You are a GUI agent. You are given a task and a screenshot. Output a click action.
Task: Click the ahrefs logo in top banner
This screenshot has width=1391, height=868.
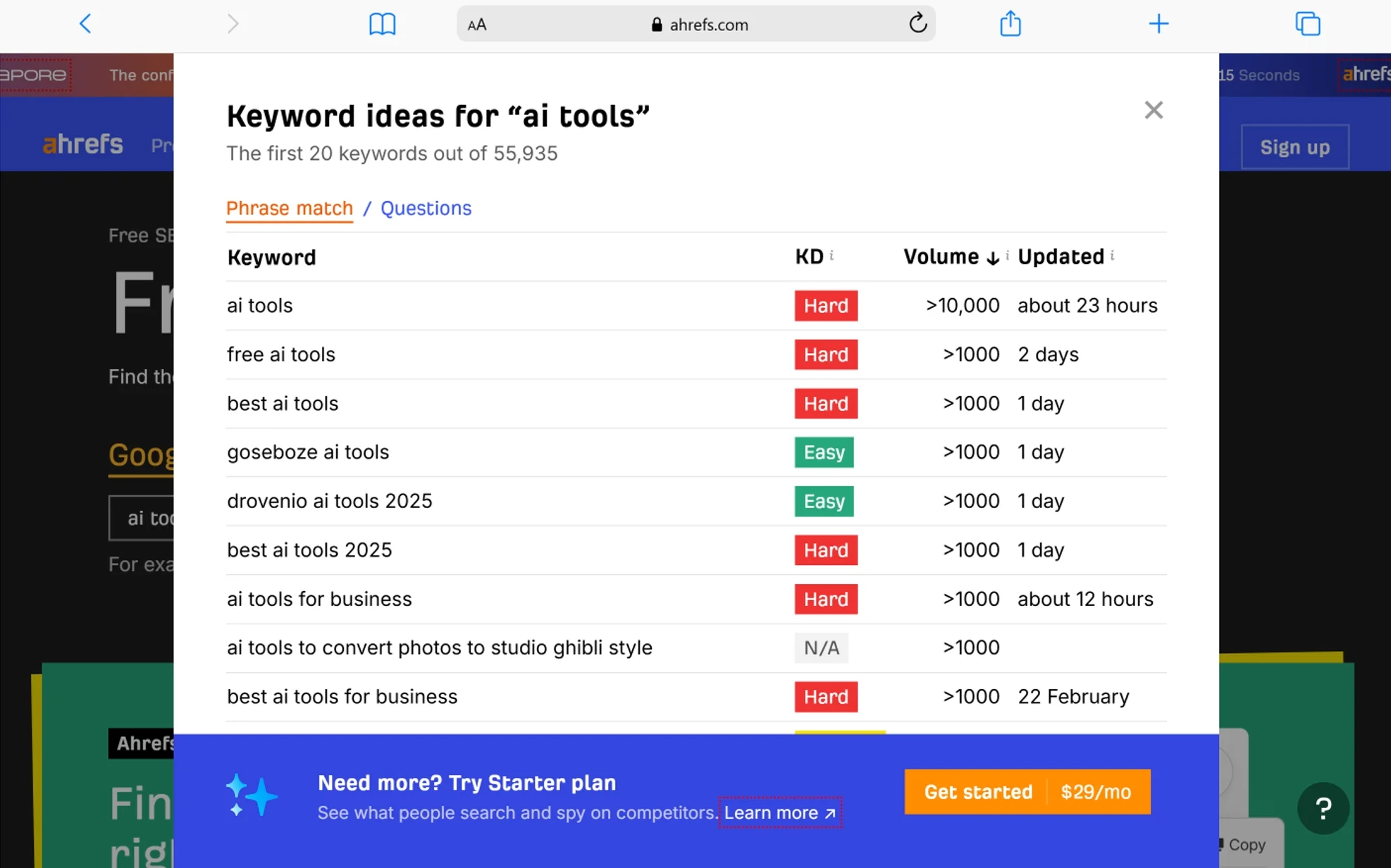pos(1366,74)
